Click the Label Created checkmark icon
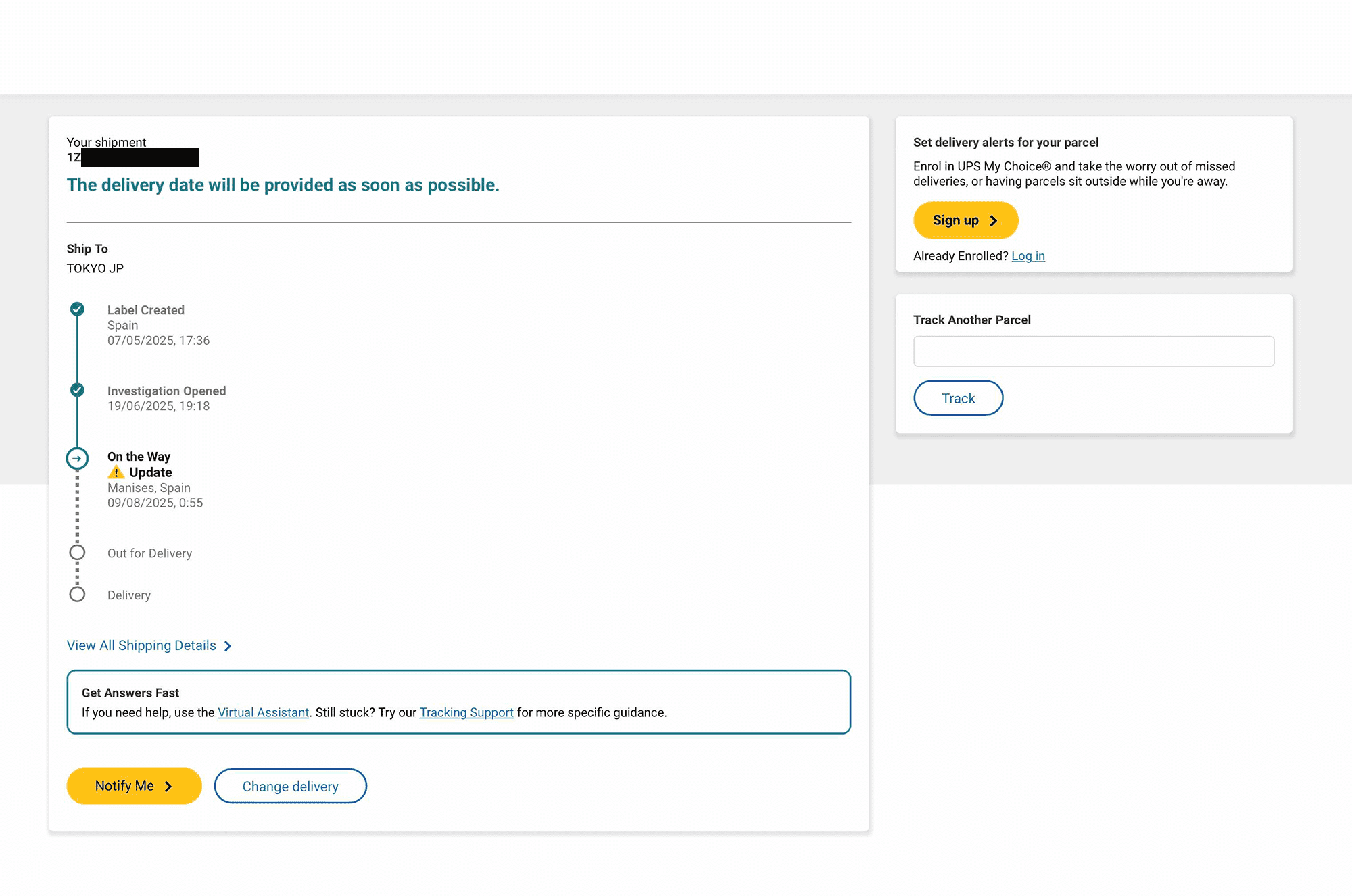The width and height of the screenshot is (1352, 896). [x=77, y=309]
